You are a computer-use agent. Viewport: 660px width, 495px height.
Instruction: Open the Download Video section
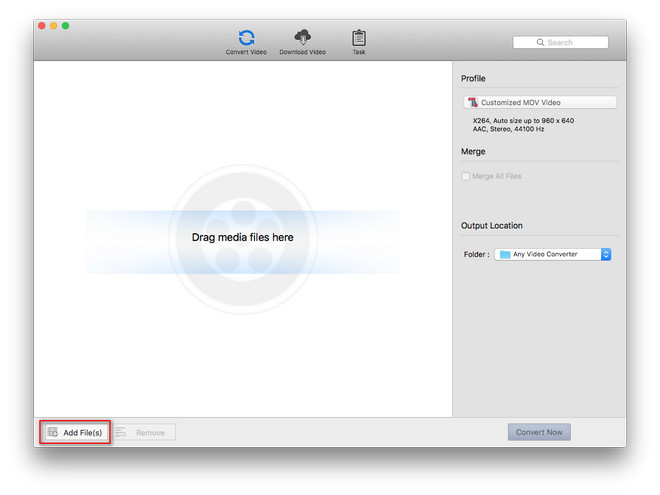tap(302, 42)
